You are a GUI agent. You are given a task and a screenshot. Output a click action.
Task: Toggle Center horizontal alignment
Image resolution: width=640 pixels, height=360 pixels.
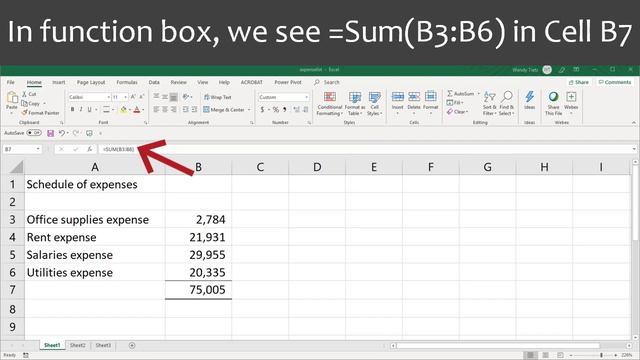click(x=165, y=109)
